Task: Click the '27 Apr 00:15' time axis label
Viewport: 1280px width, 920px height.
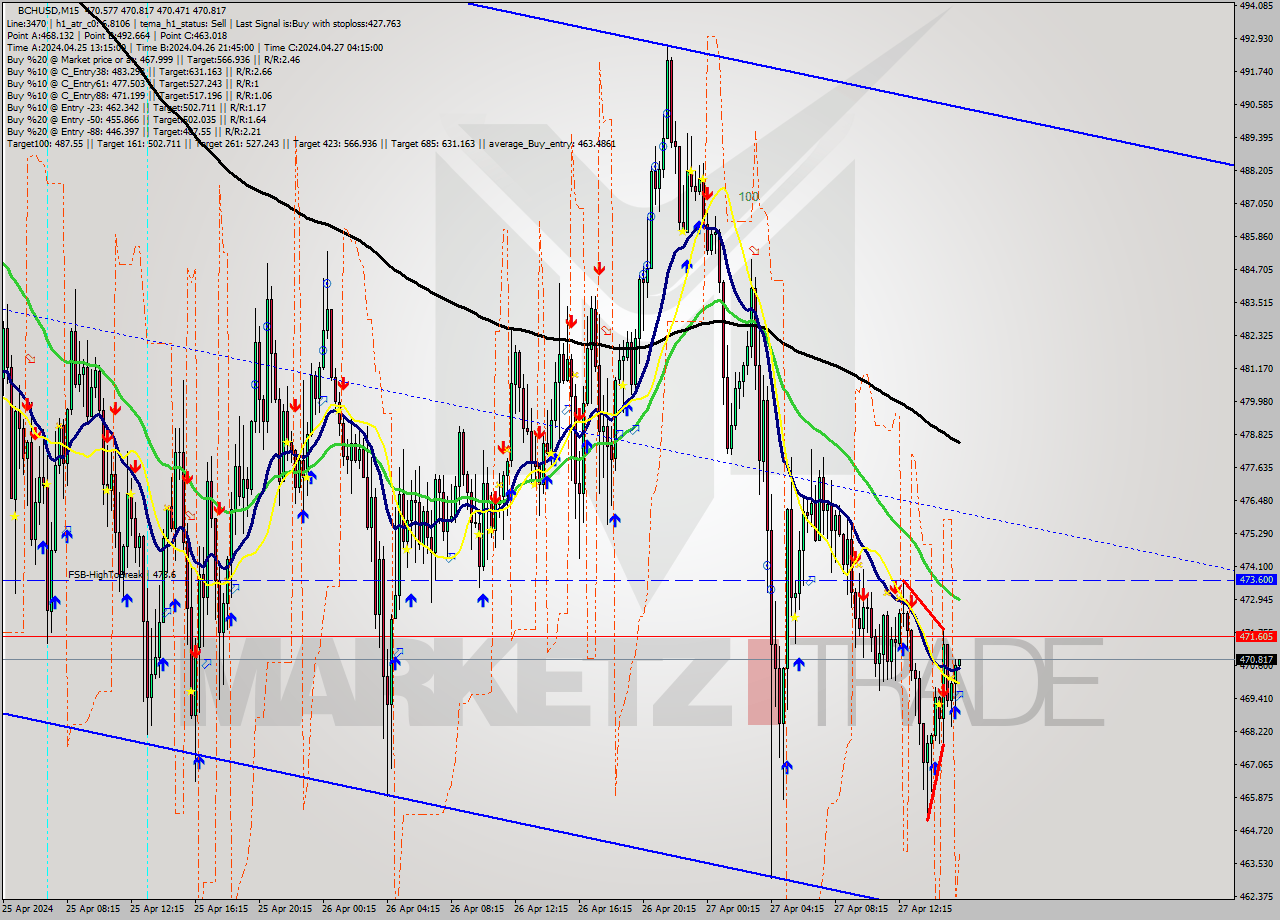Action: pyautogui.click(x=733, y=910)
